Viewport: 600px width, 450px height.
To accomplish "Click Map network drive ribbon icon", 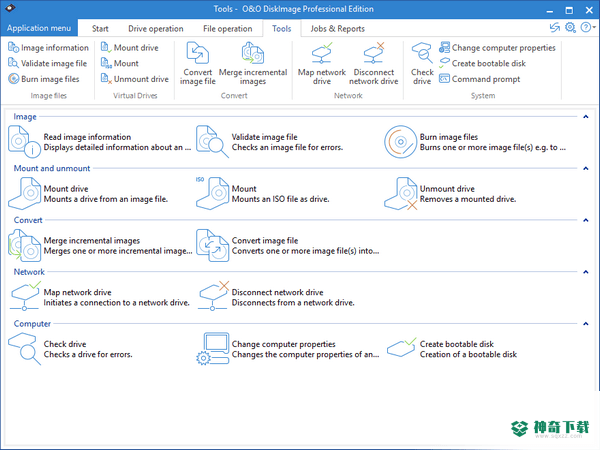I will pyautogui.click(x=322, y=53).
